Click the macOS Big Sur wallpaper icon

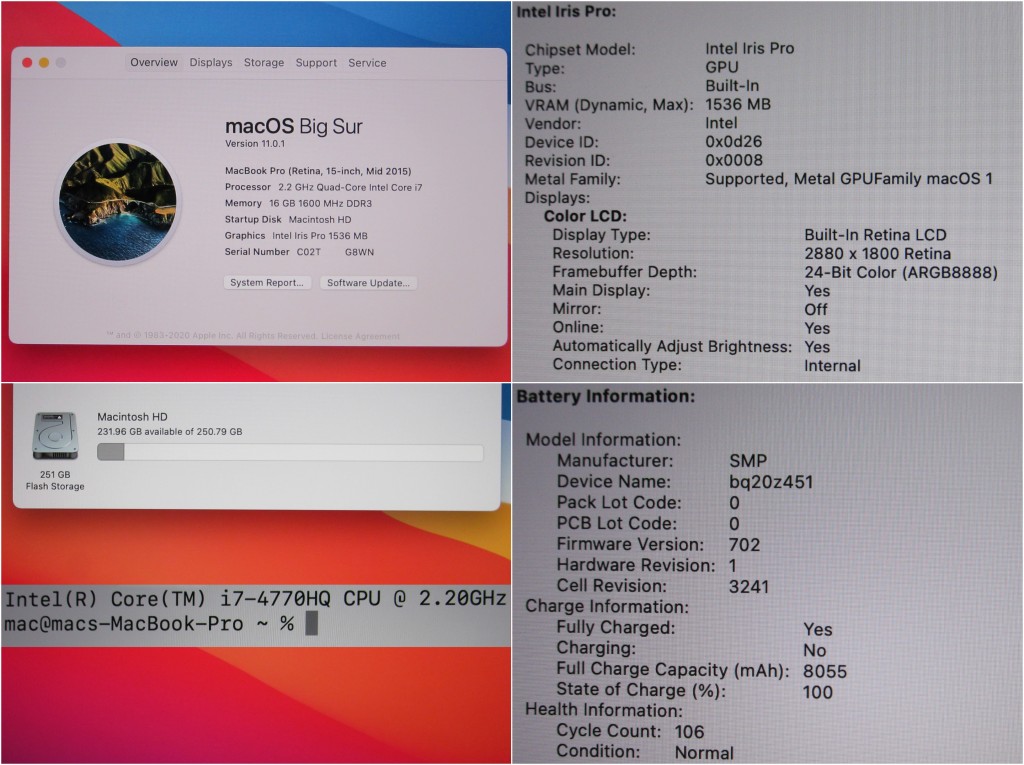(118, 202)
